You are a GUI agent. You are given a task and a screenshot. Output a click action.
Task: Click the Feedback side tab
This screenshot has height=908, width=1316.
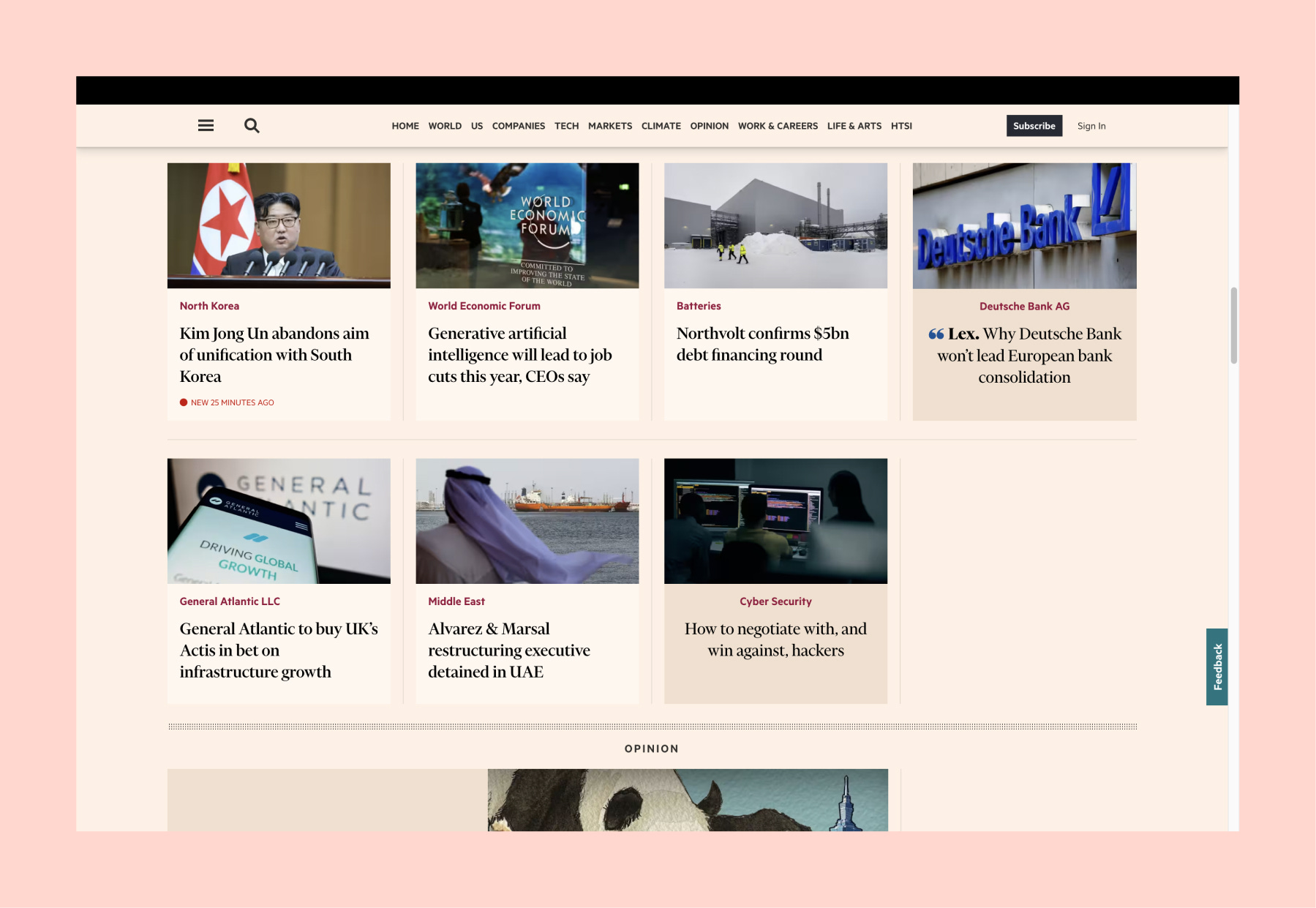[x=1217, y=667]
